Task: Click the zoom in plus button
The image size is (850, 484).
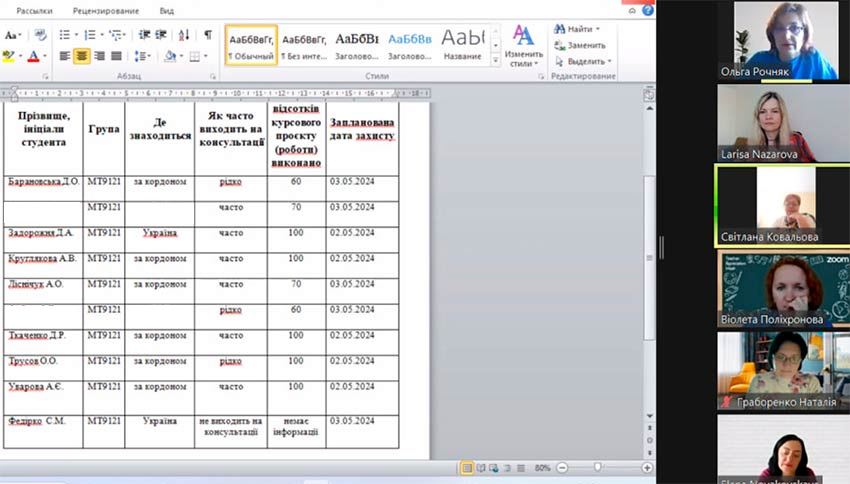Action: pos(647,468)
